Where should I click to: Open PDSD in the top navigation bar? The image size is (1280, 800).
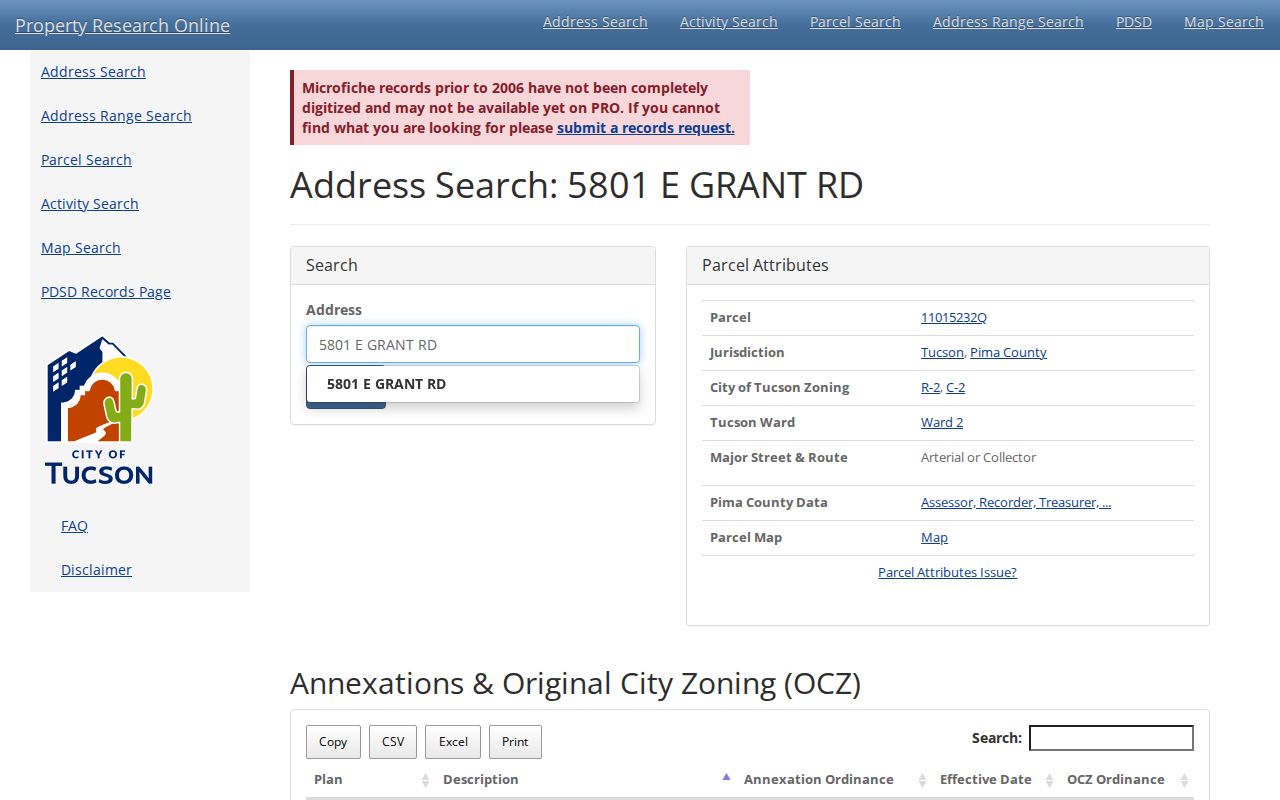click(1134, 22)
